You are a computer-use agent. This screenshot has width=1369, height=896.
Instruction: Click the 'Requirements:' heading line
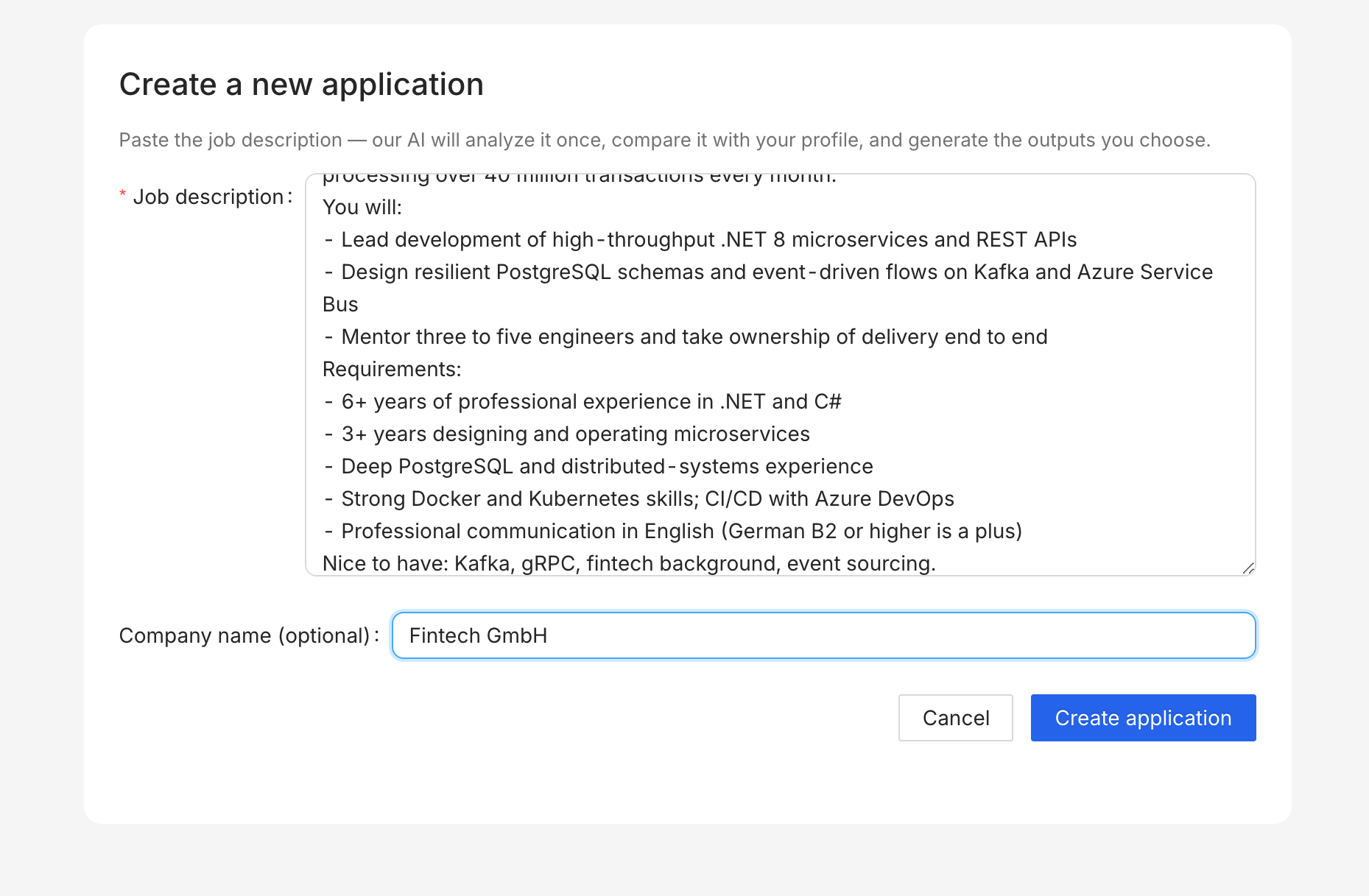(392, 369)
